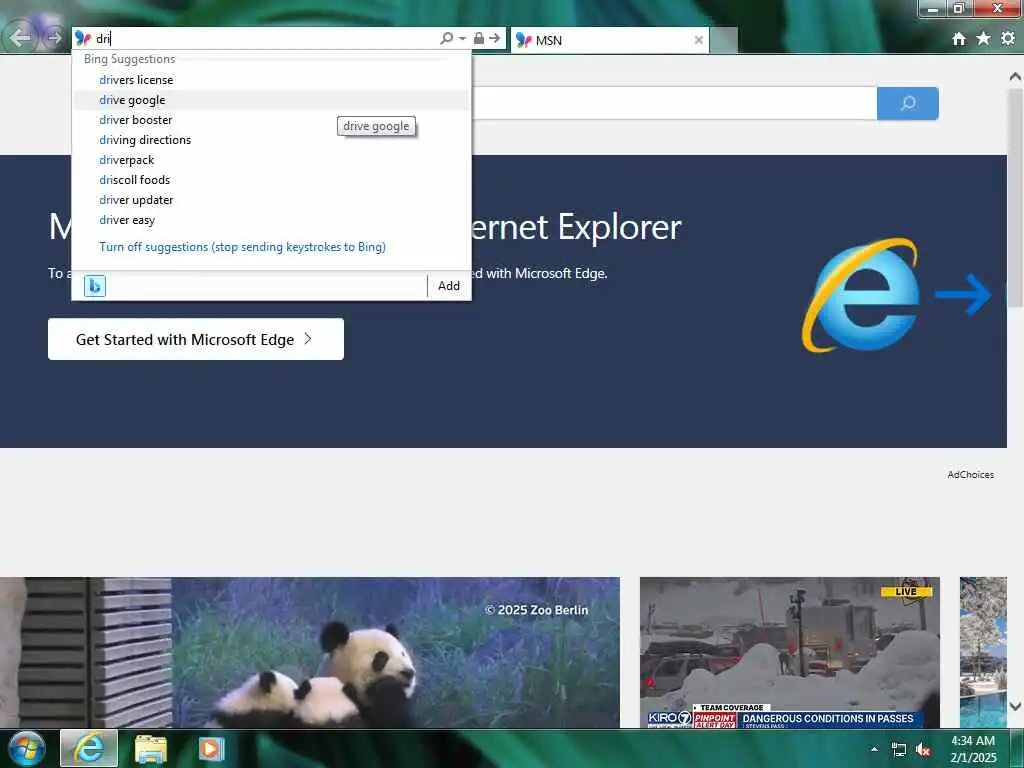The height and width of the screenshot is (768, 1024).
Task: Click 'Get Started with Microsoft Edge' button
Action: pyautogui.click(x=196, y=339)
